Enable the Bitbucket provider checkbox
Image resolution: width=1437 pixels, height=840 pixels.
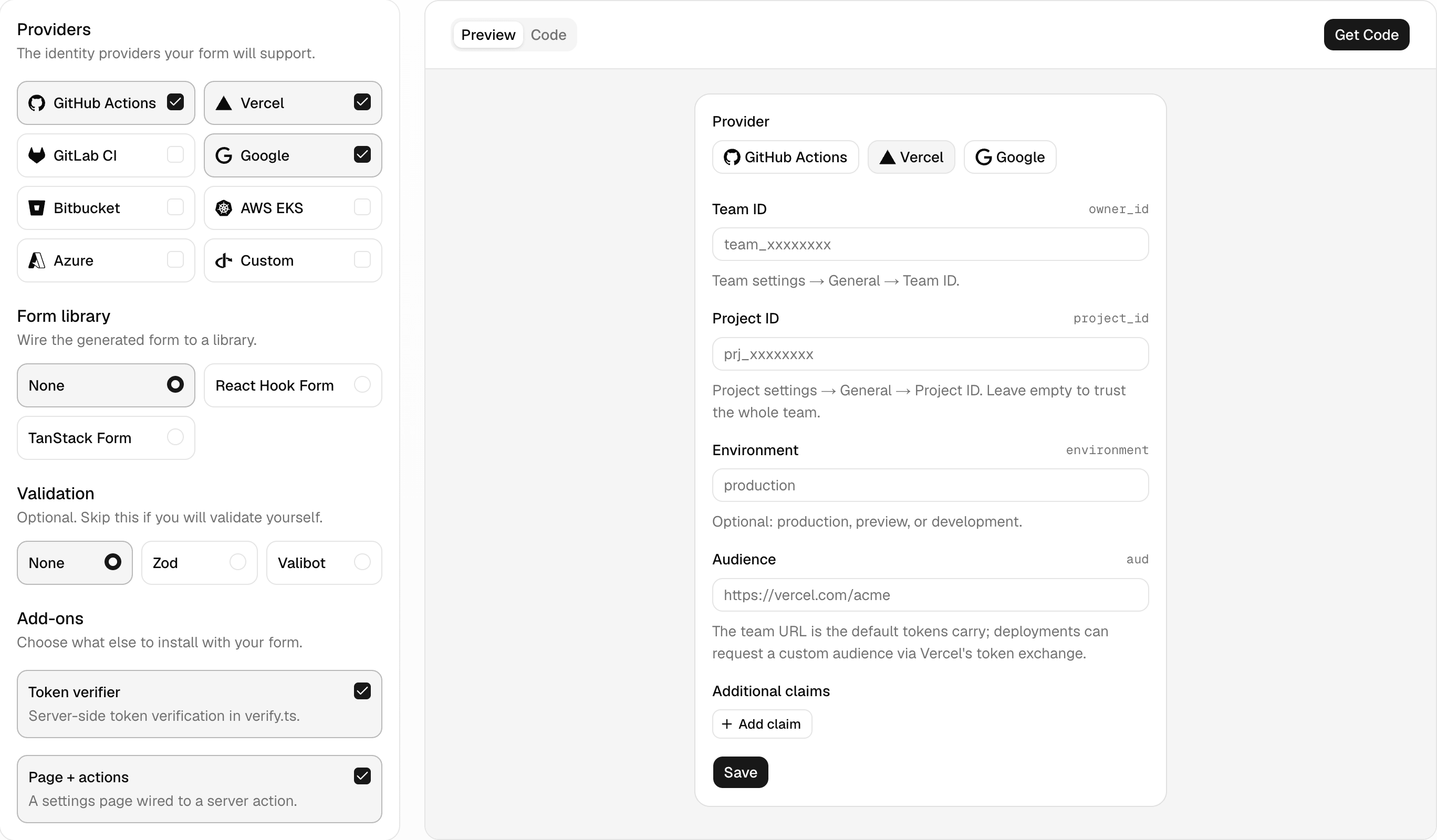(x=175, y=207)
